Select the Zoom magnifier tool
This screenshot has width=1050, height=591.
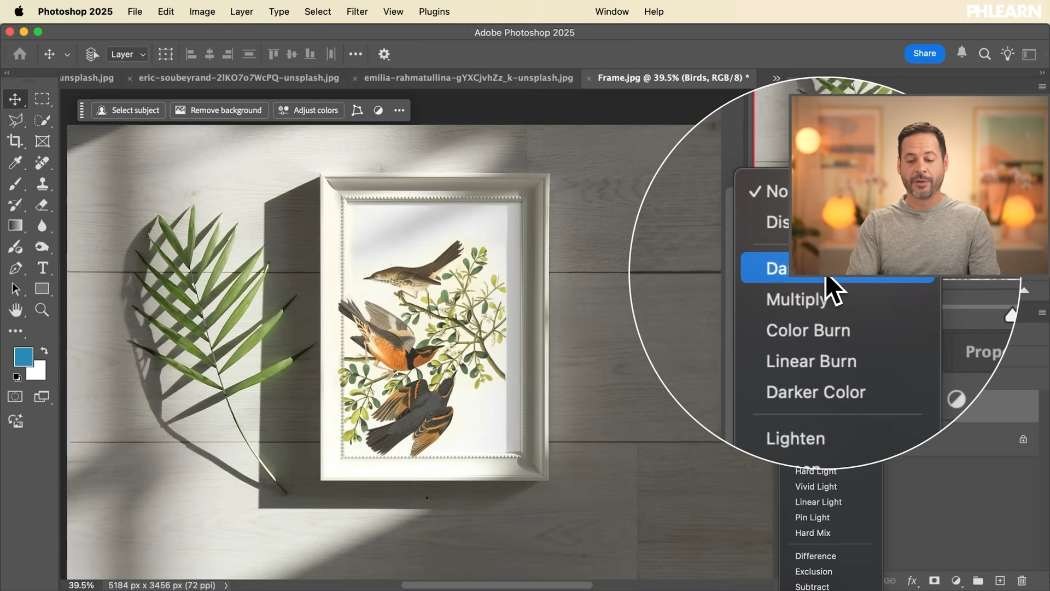click(x=42, y=310)
